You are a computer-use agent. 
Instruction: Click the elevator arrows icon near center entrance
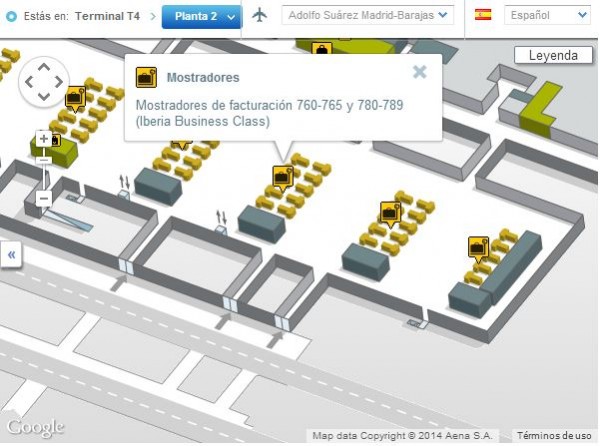(x=221, y=217)
